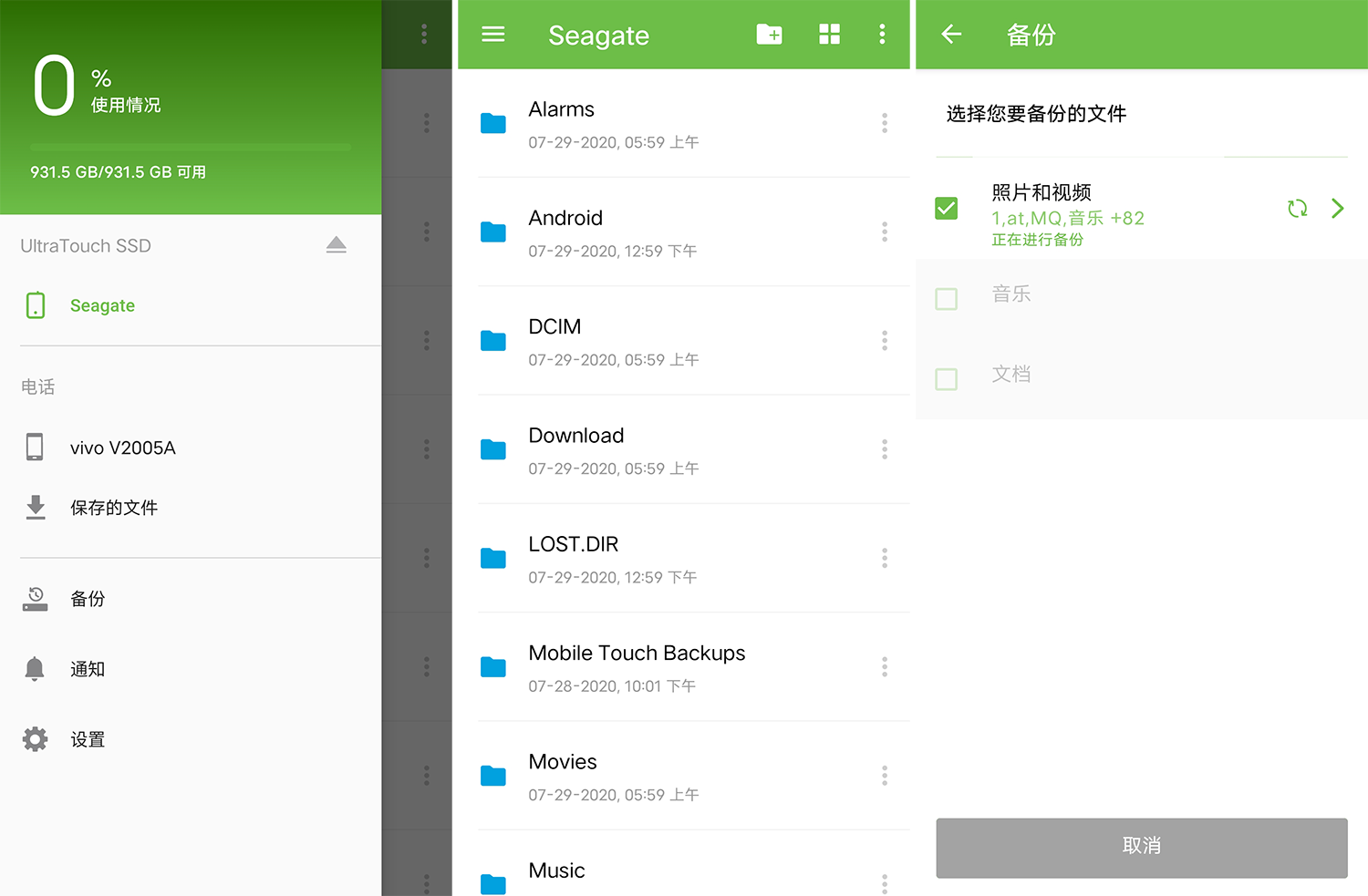Click the 正在进行备份 status text
The height and width of the screenshot is (896, 1368).
click(x=1038, y=240)
